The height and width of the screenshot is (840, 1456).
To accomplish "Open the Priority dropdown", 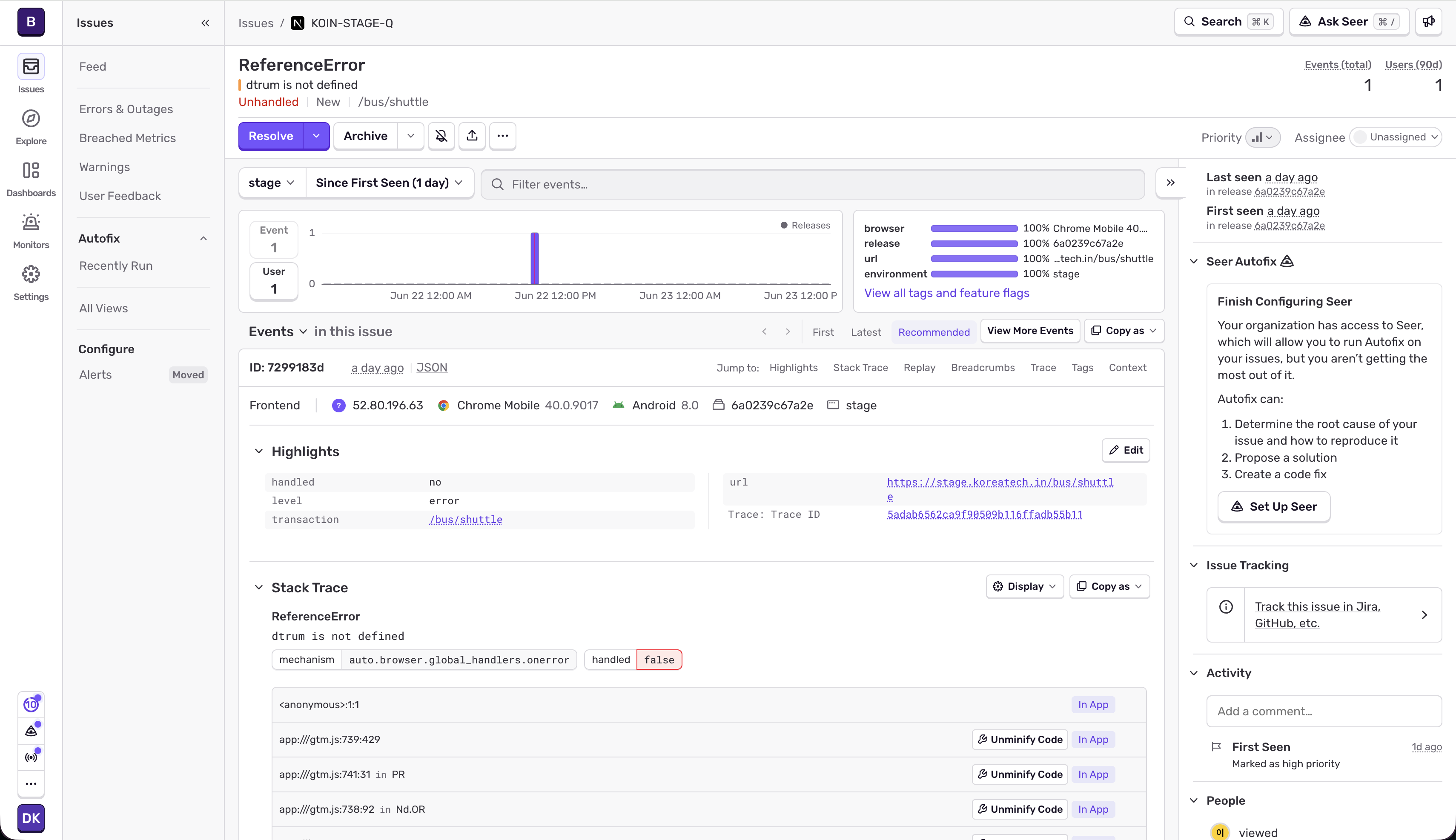I will (1263, 137).
